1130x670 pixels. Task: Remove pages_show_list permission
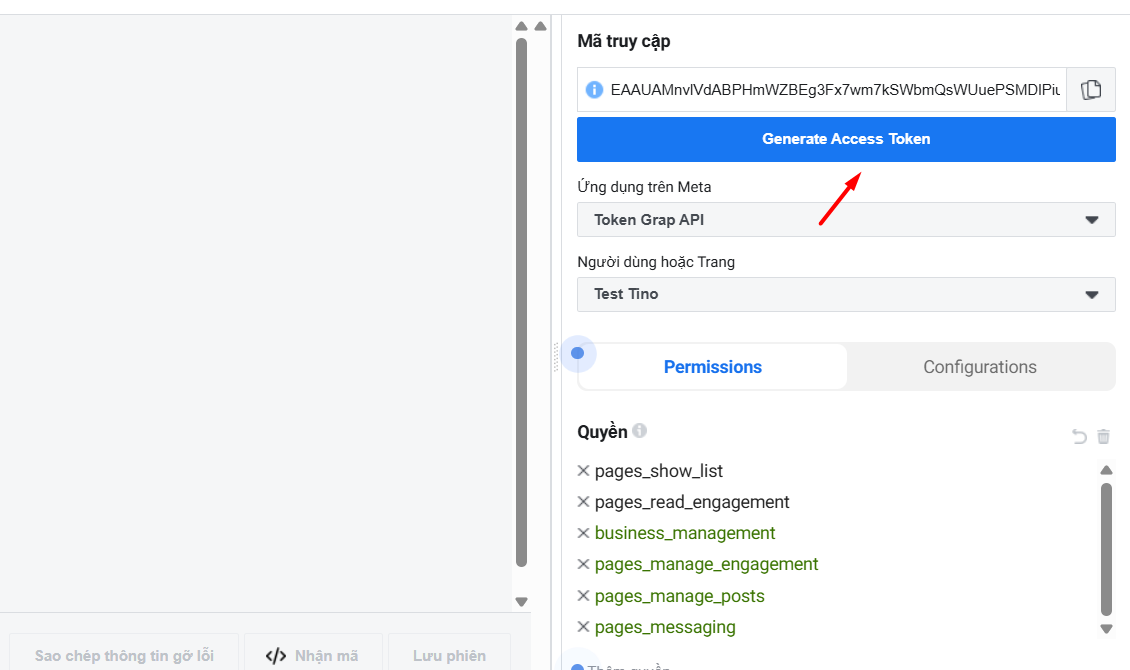tap(584, 470)
